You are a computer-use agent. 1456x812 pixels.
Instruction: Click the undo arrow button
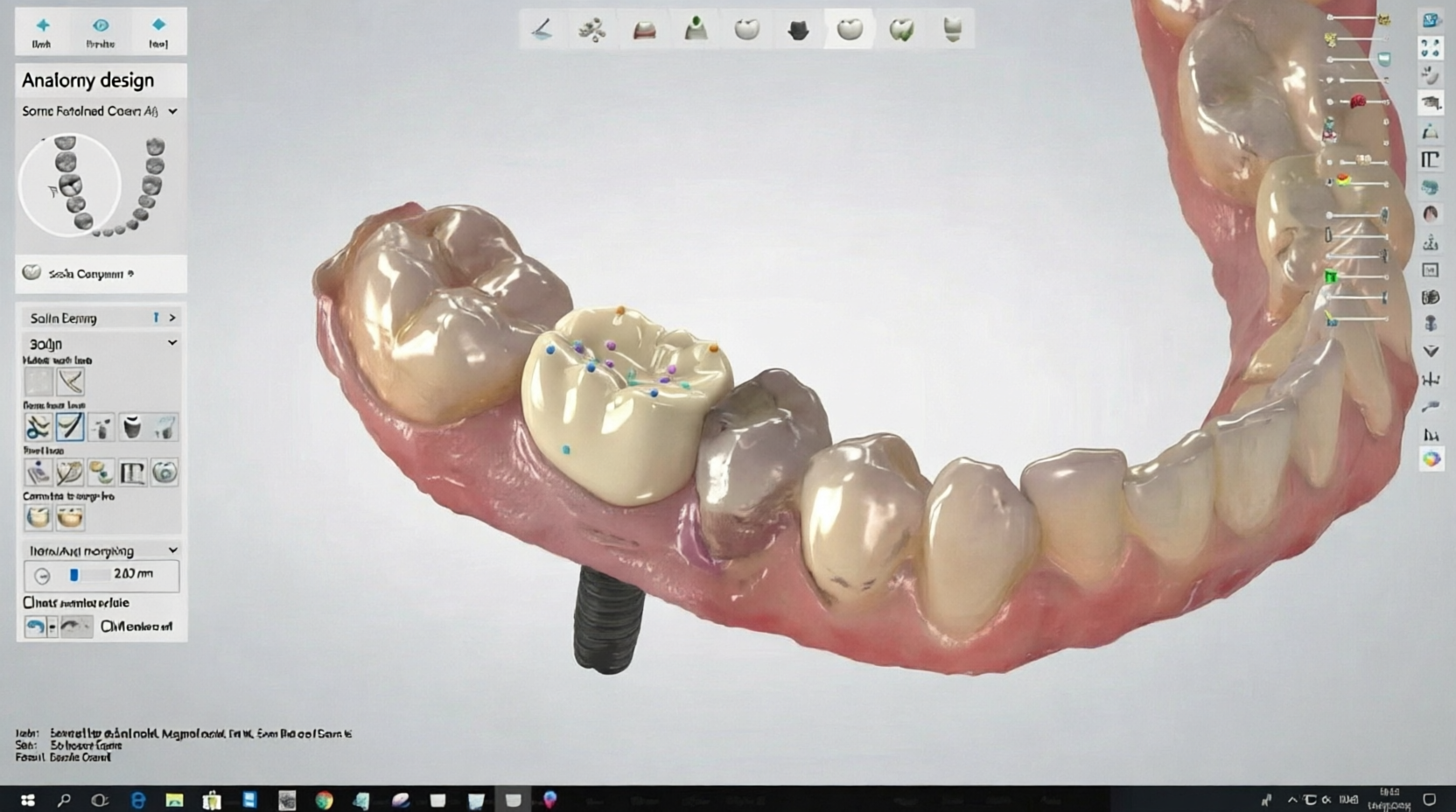(x=35, y=626)
